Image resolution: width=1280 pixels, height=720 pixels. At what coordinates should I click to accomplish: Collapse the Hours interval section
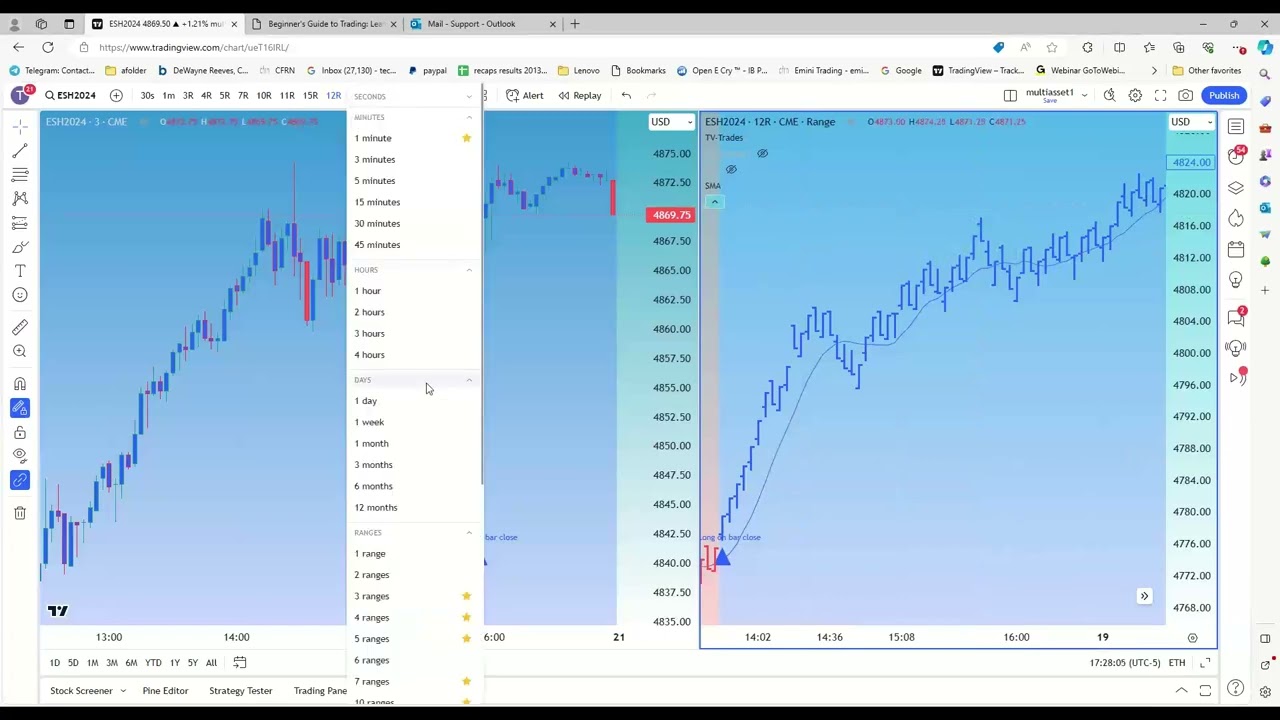click(x=469, y=270)
